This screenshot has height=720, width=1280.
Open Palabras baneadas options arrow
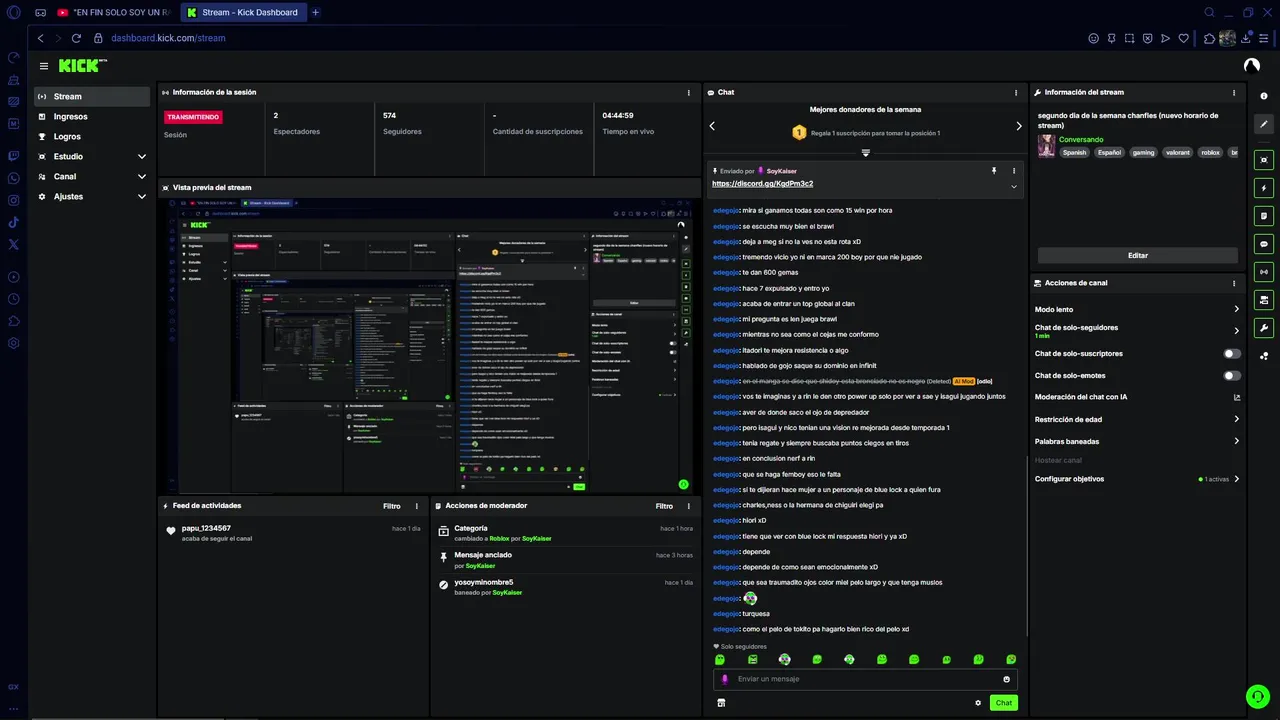1236,441
